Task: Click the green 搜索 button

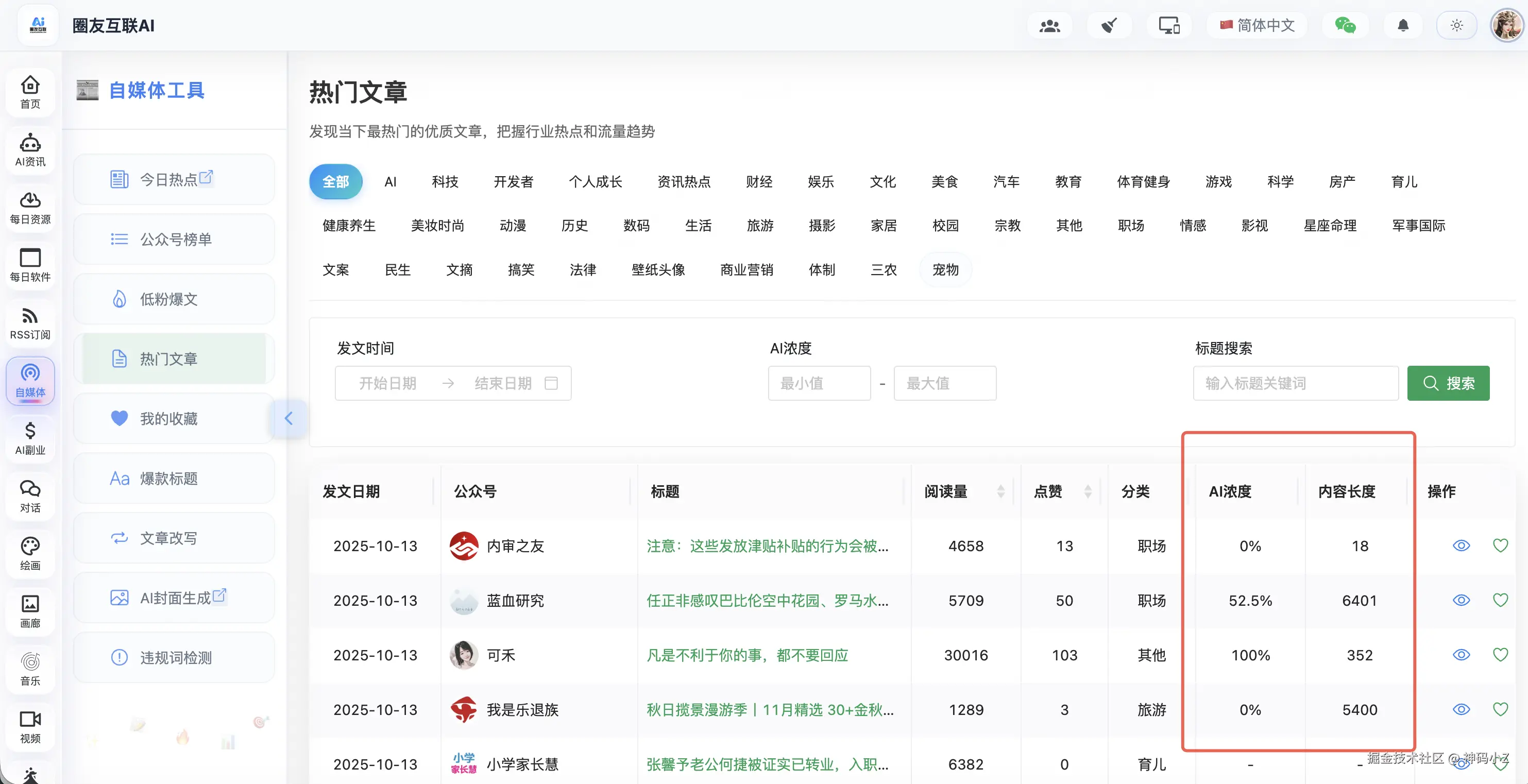Action: point(1448,383)
